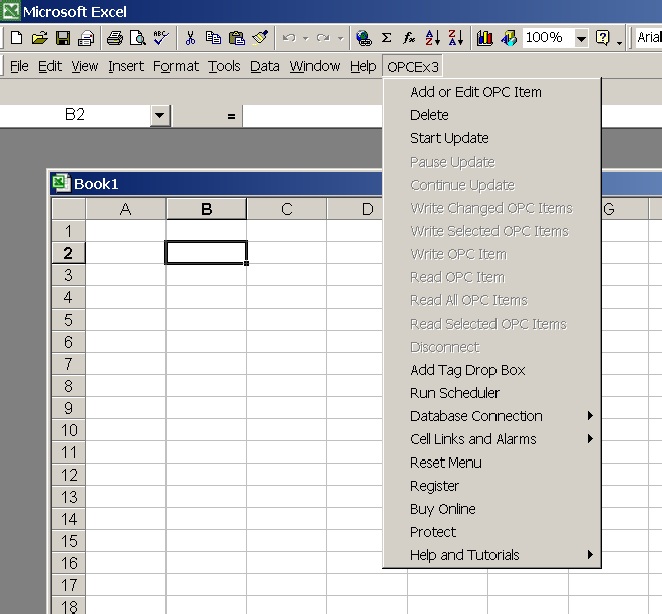Open the View menu

pyautogui.click(x=84, y=66)
